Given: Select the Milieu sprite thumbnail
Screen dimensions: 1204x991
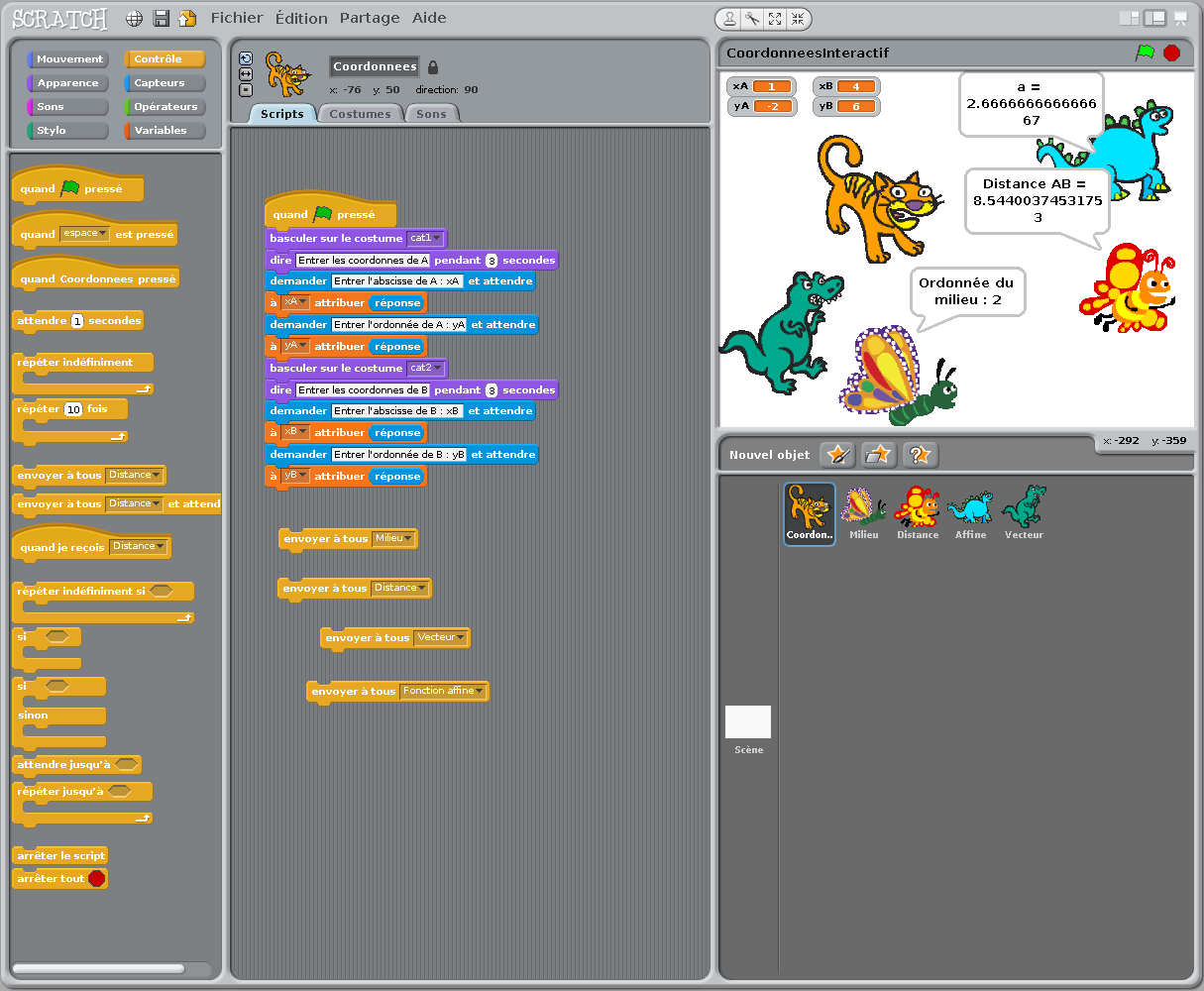Looking at the screenshot, I should coord(863,512).
